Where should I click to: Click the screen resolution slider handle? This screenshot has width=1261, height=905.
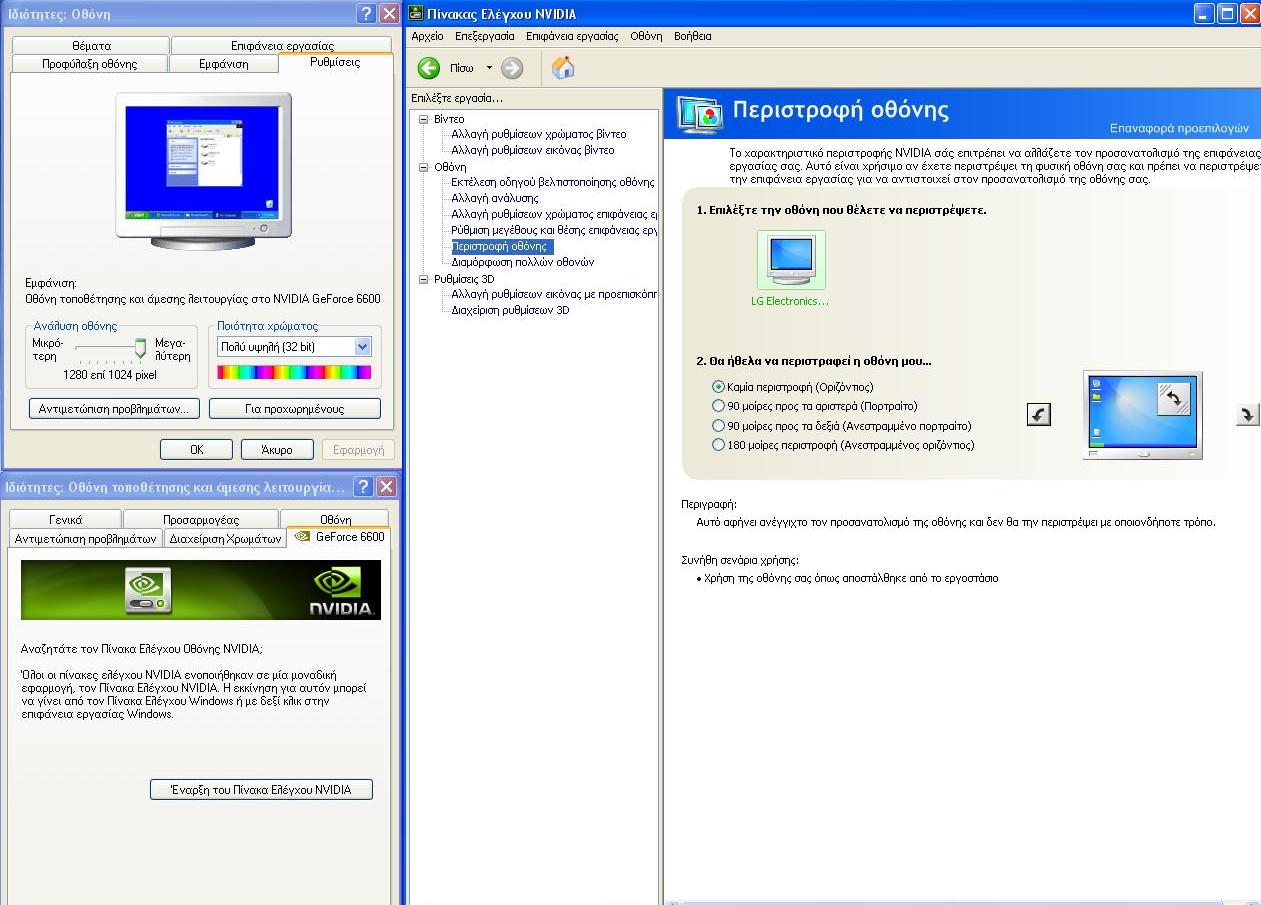pos(140,347)
